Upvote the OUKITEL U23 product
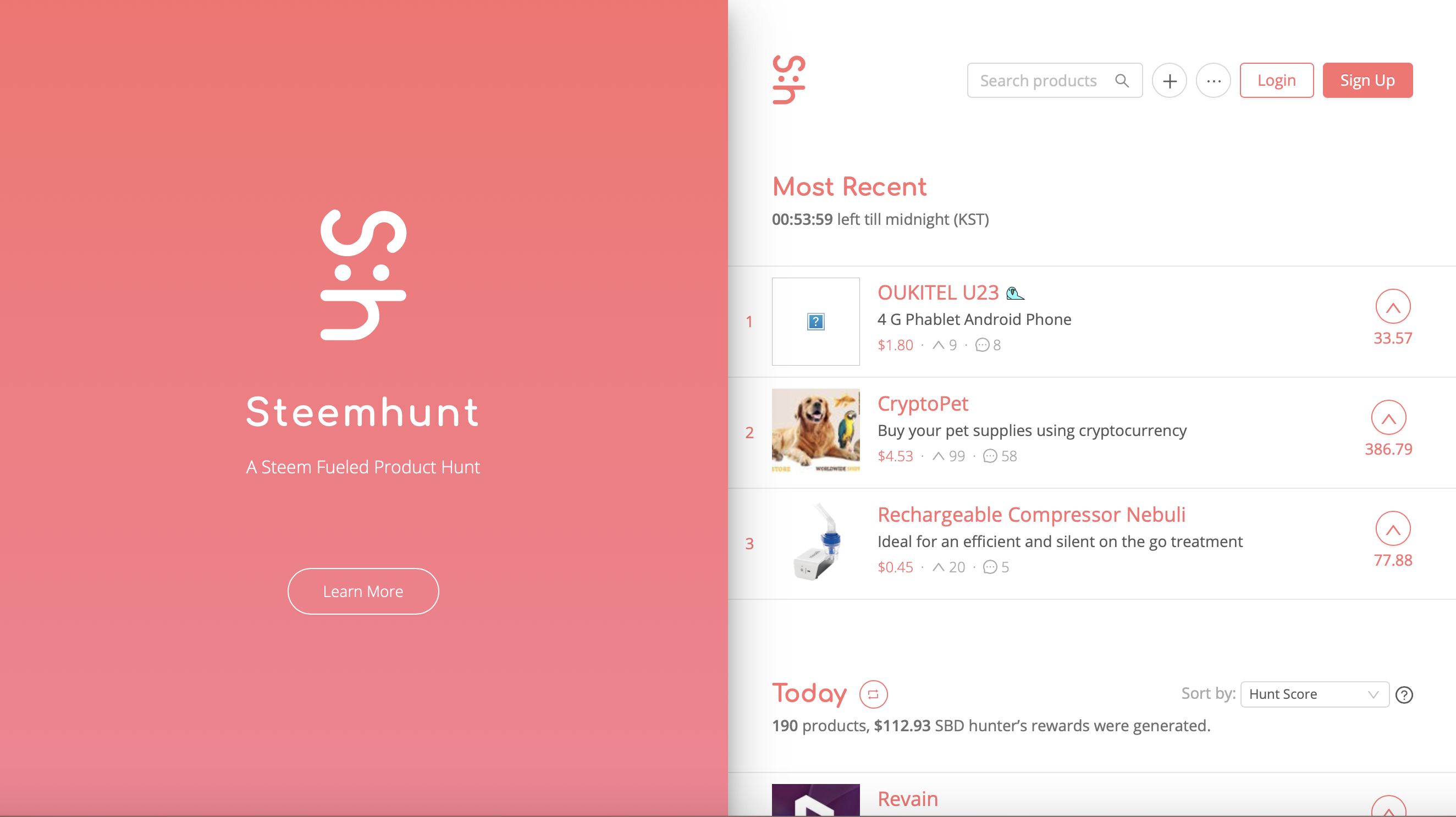1456x817 pixels. tap(1393, 307)
